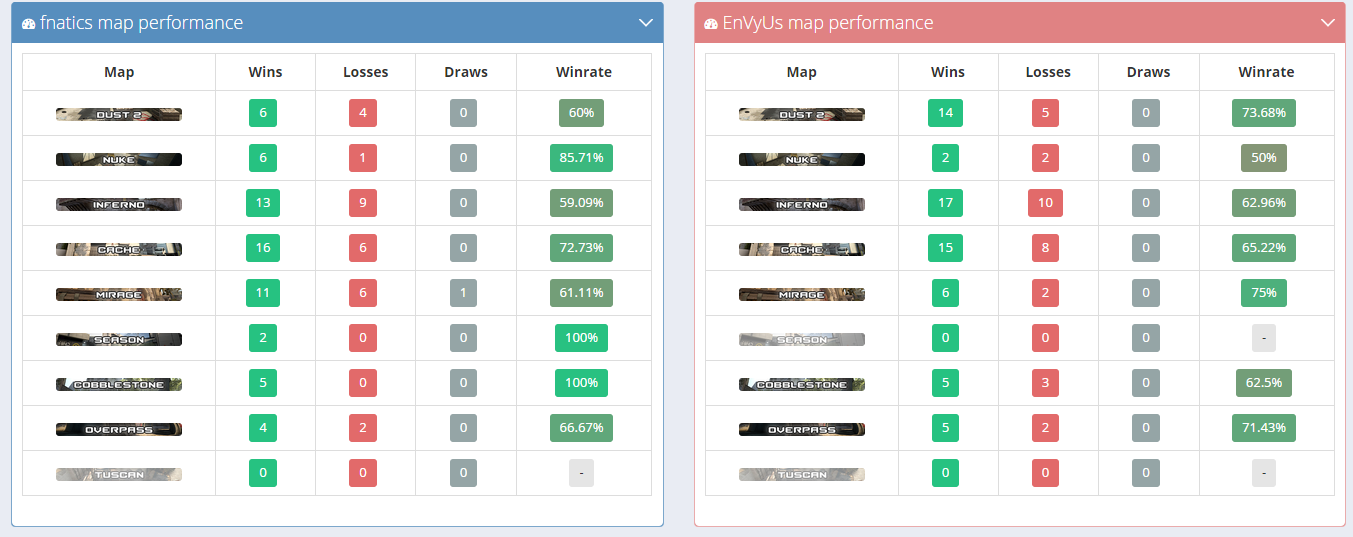This screenshot has height=537, width=1353.
Task: Select the Inferno map image in EnVyUs table
Action: (802, 204)
